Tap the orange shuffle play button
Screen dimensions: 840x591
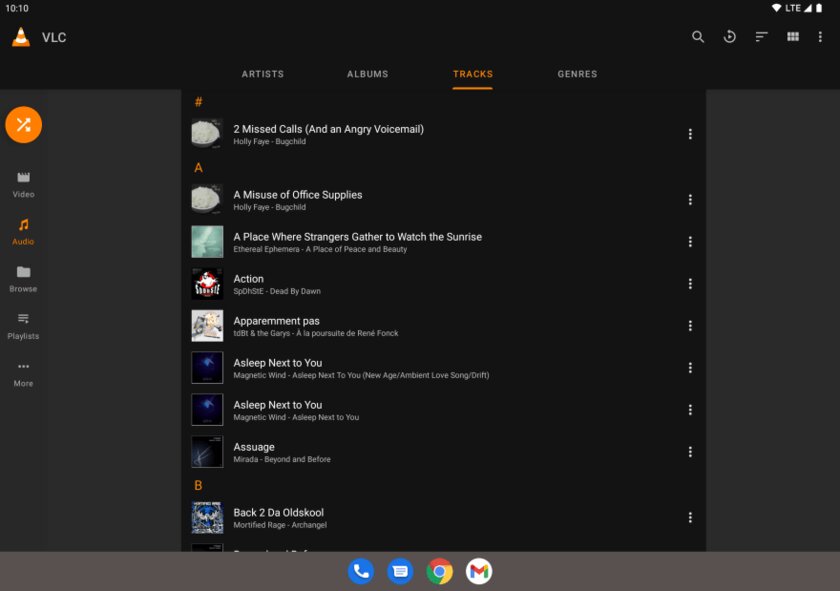[x=23, y=125]
